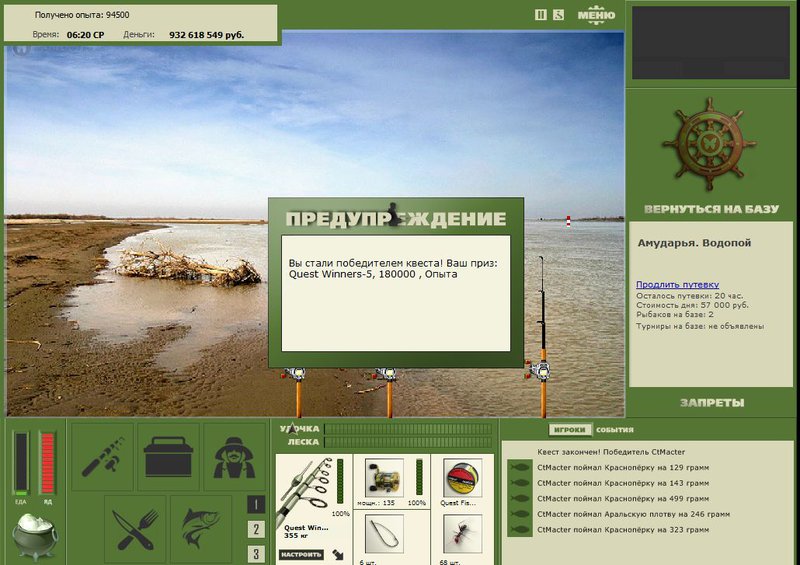Screen dimensions: 800x565
Task: Open the ЗАПРЕТЫ section
Action: point(712,403)
